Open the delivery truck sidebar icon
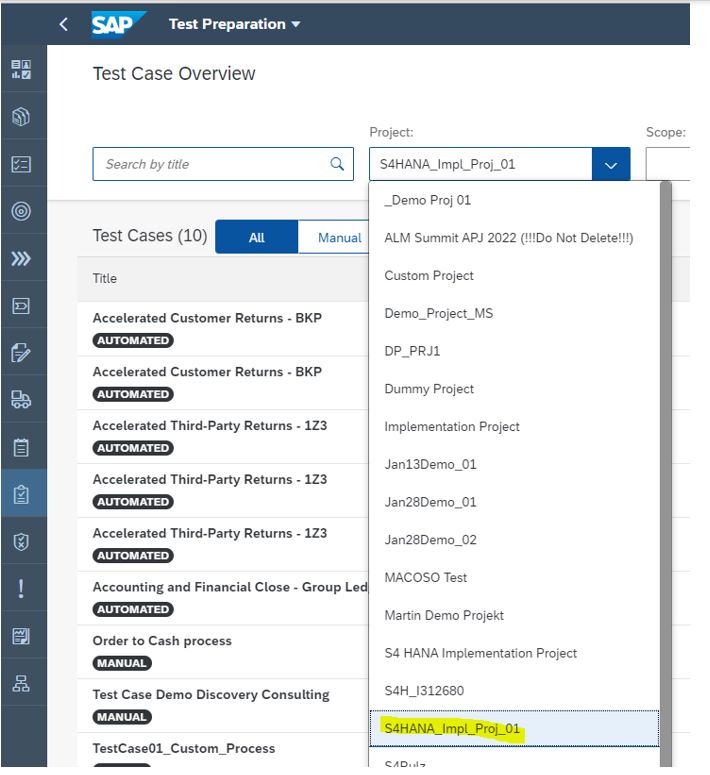 (21, 399)
